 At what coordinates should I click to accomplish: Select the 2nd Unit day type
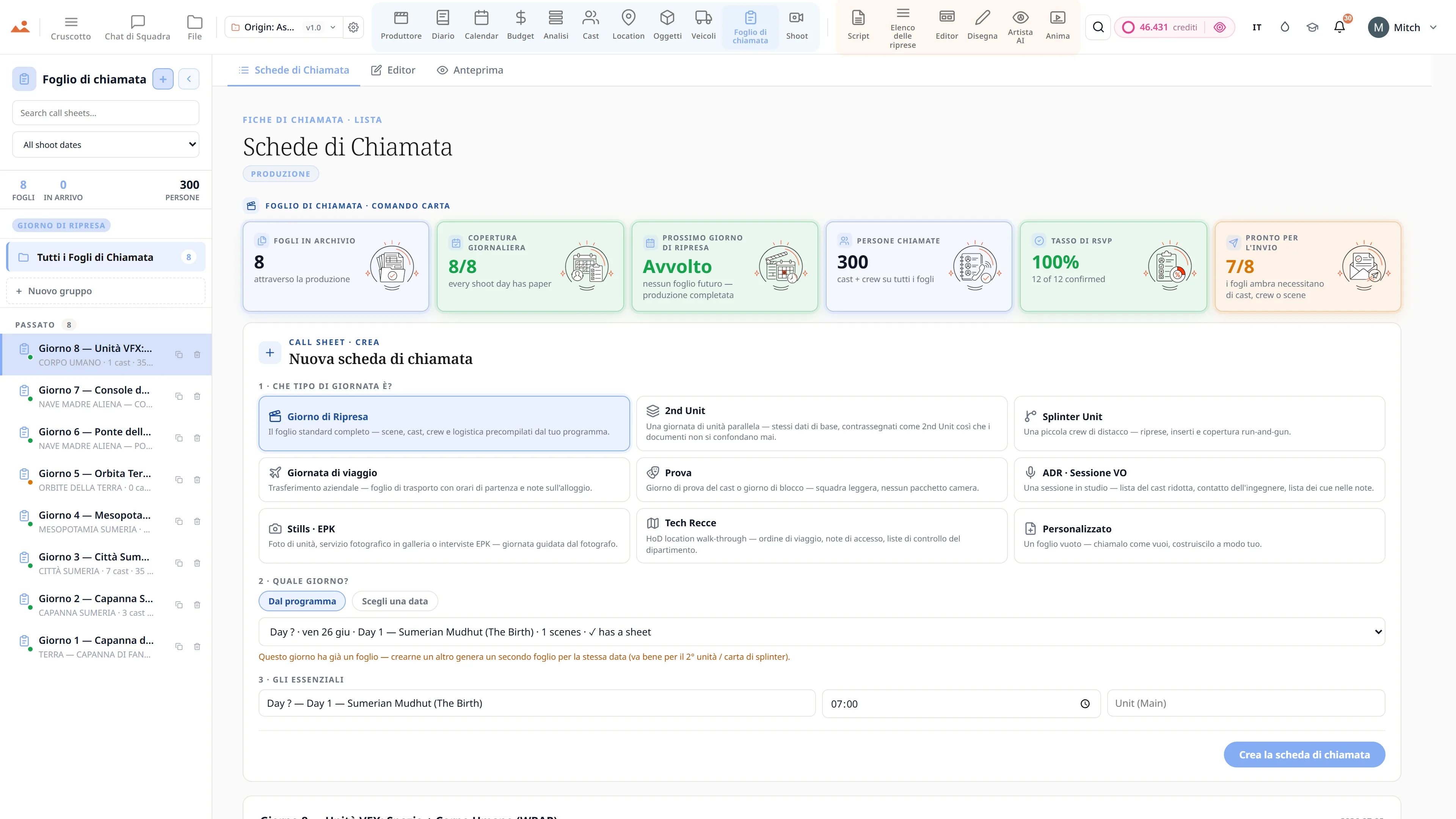[x=821, y=424]
